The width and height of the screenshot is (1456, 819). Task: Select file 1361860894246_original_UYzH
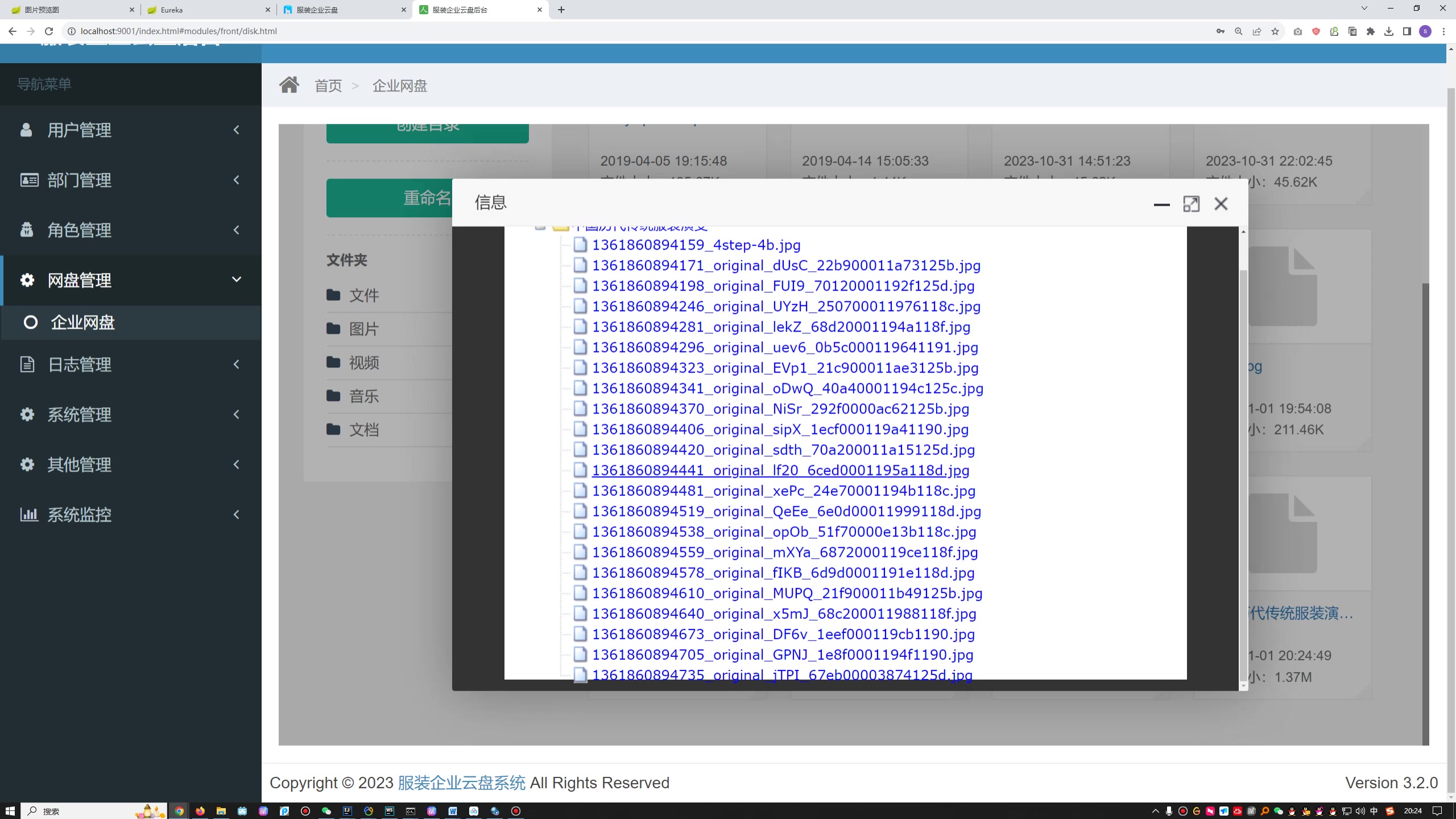[x=786, y=307]
